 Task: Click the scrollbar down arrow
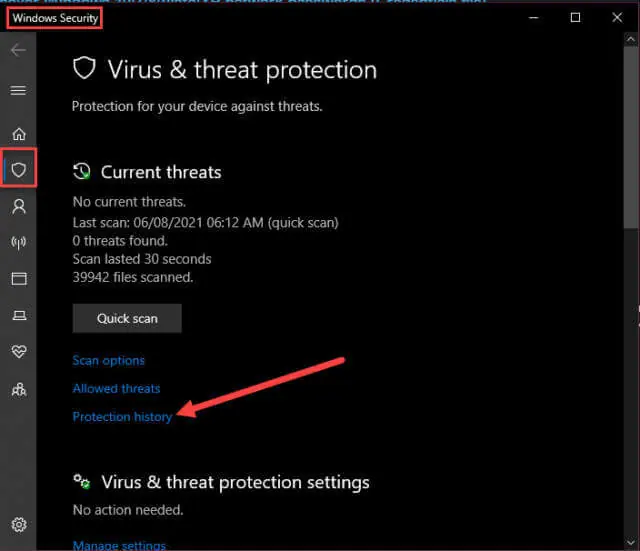[x=631, y=542]
